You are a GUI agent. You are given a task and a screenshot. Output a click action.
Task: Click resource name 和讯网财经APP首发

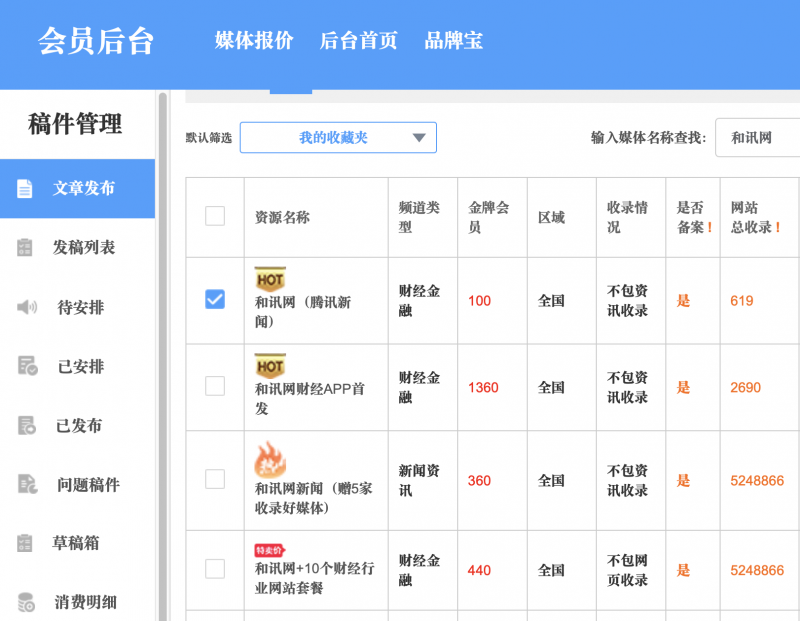[310, 398]
